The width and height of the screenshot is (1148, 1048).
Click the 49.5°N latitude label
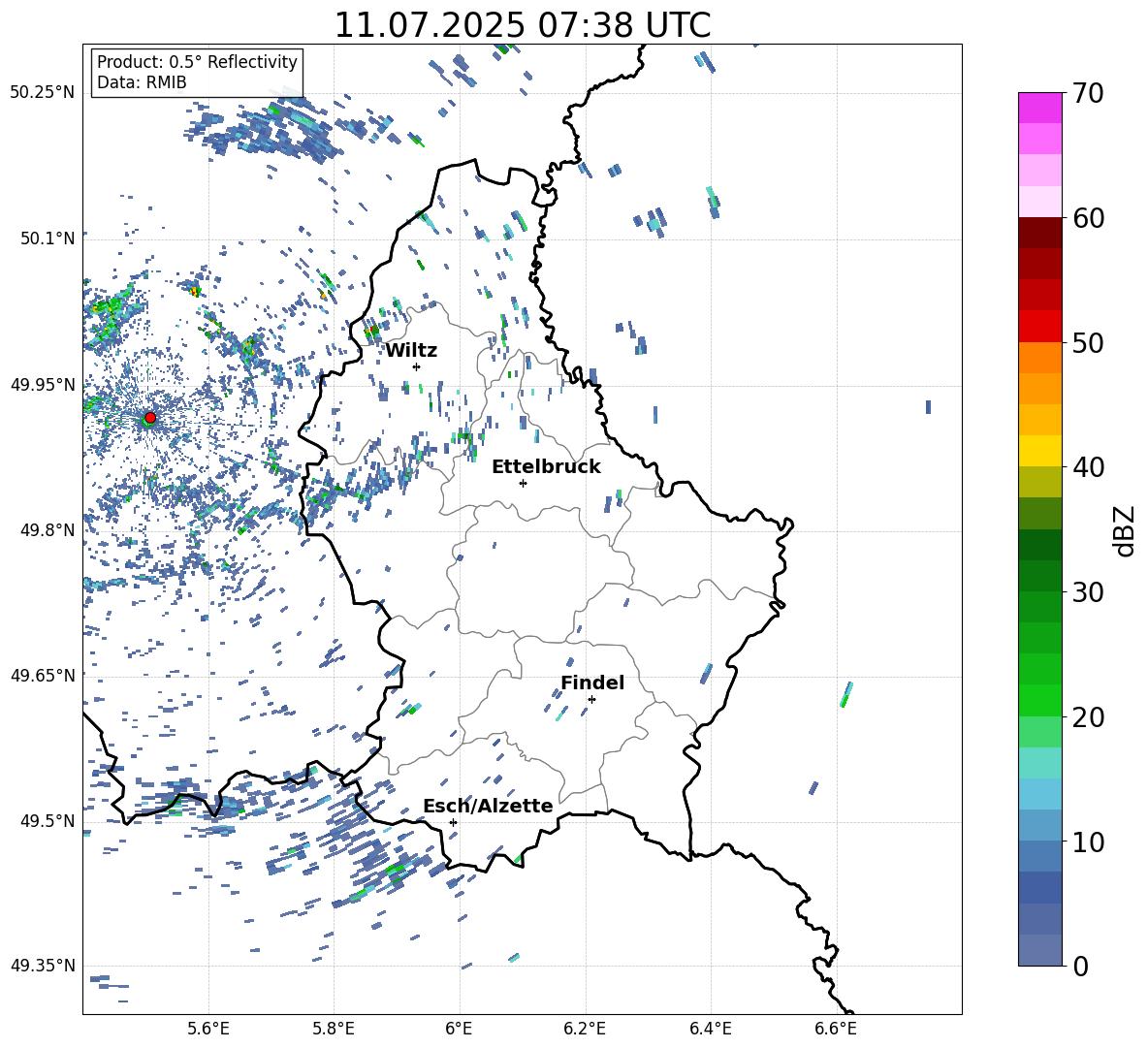coord(48,820)
